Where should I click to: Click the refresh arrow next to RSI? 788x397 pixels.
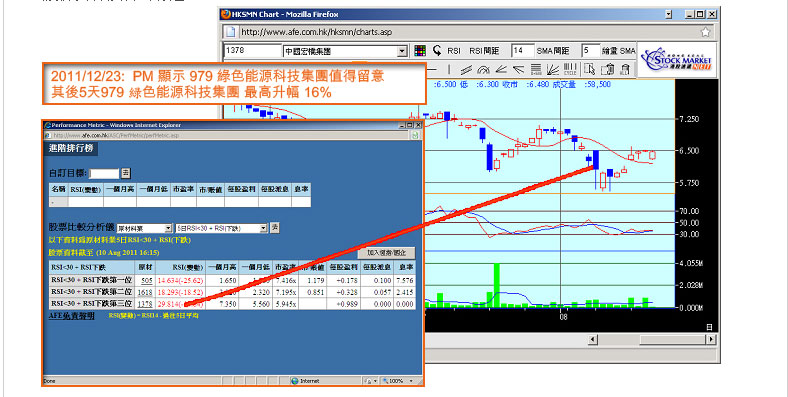pos(437,50)
